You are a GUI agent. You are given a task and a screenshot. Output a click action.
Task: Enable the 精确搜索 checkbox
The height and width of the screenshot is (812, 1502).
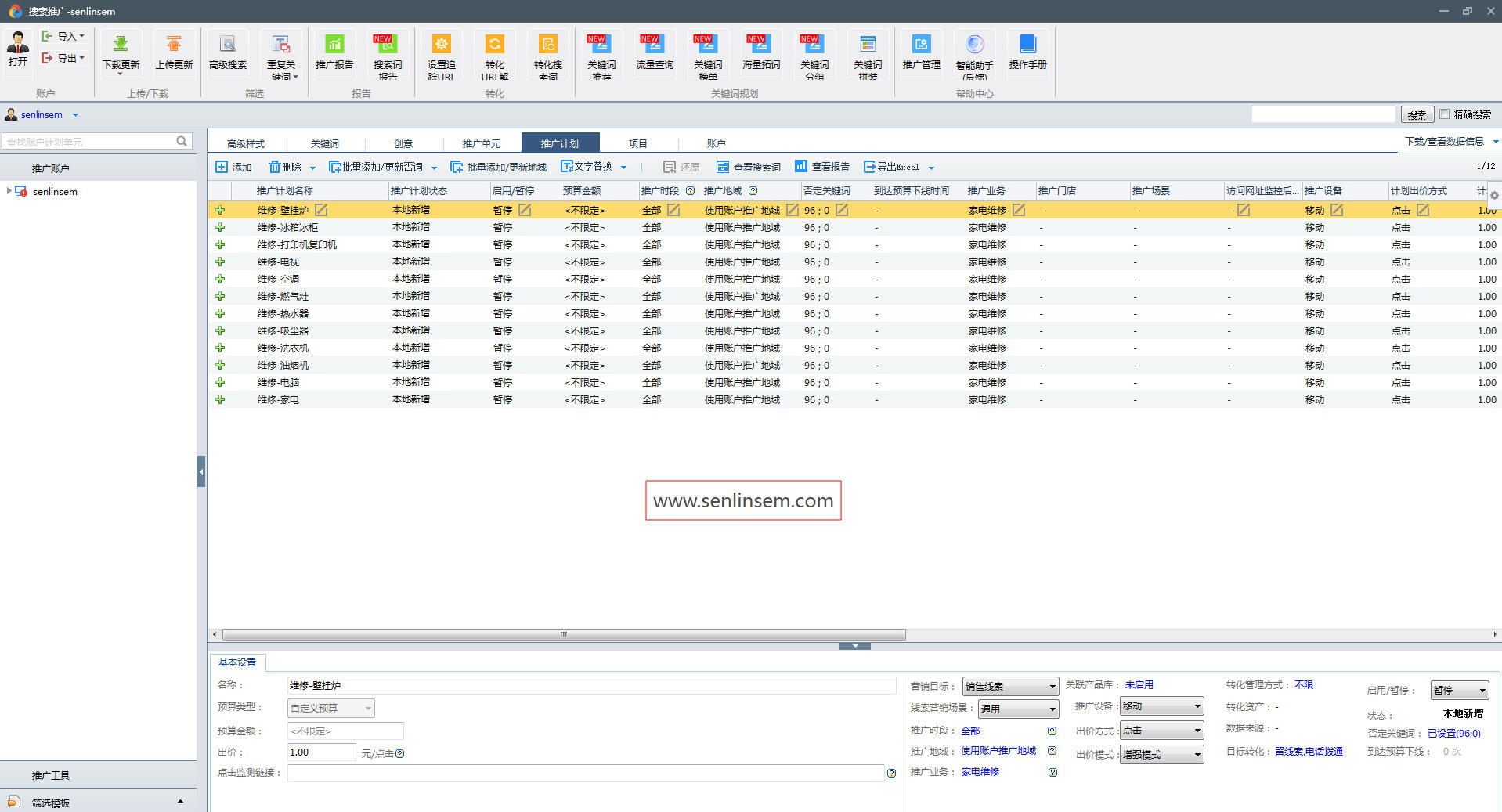pyautogui.click(x=1445, y=114)
